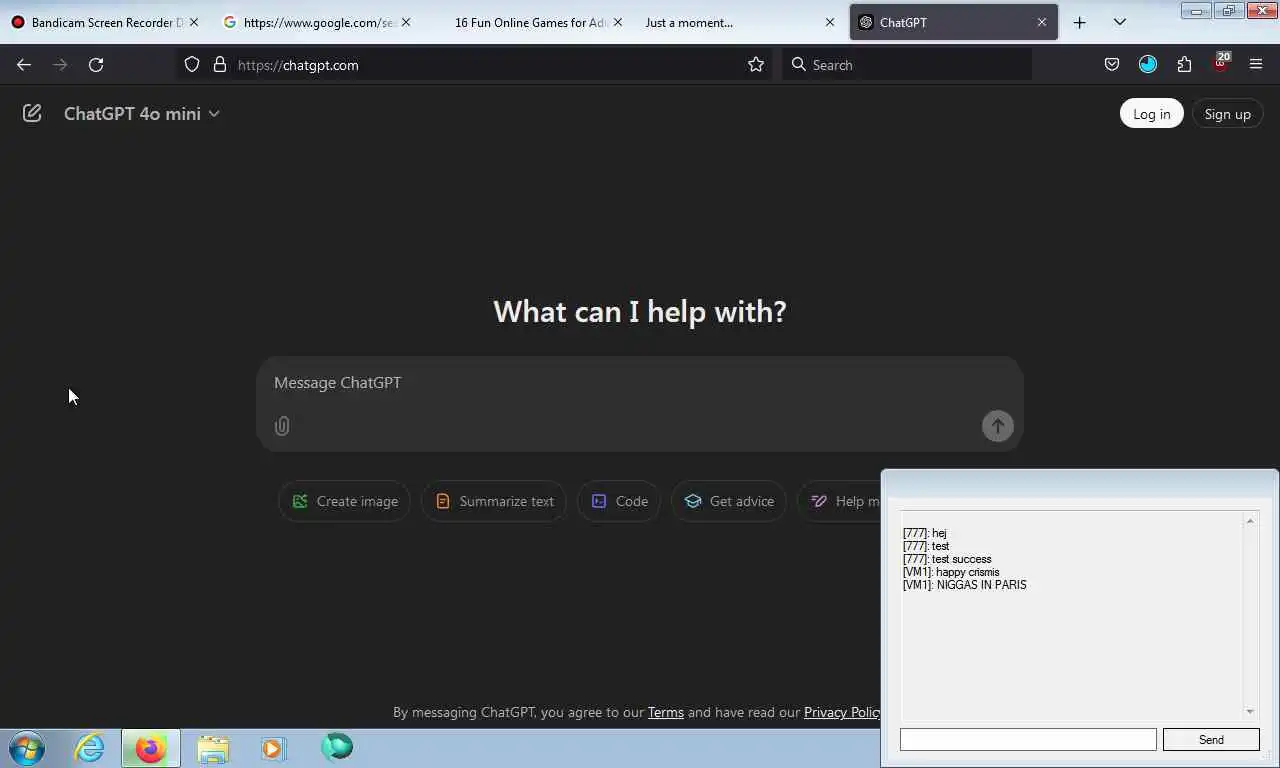Open Windows Explorer folder from taskbar

click(x=213, y=748)
